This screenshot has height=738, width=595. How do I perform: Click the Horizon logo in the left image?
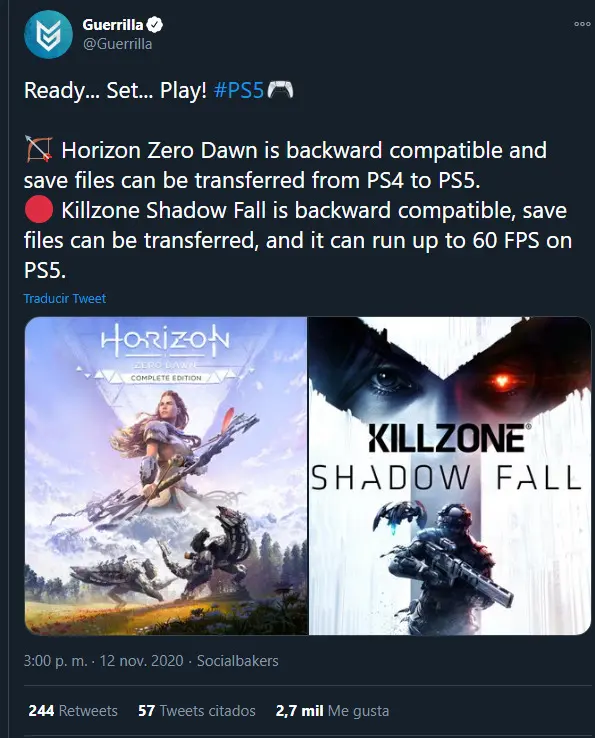pyautogui.click(x=165, y=340)
